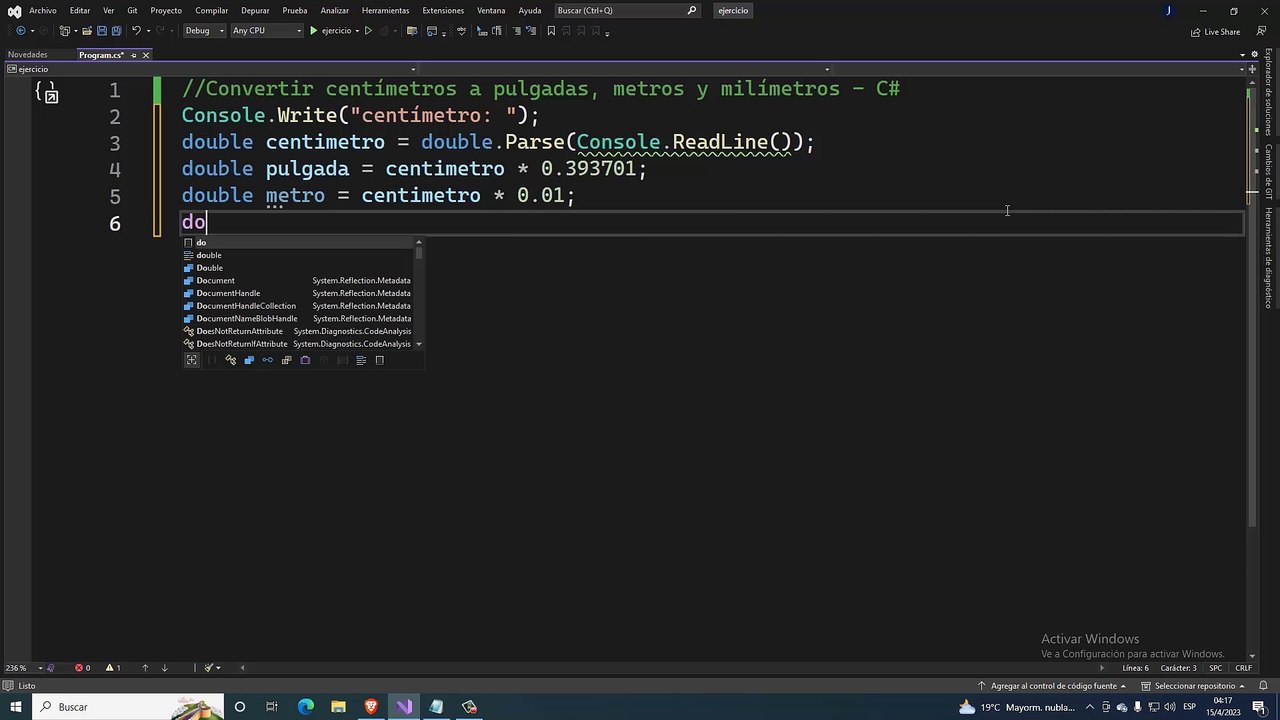Open Archivo menu
The image size is (1280, 720).
tap(43, 10)
